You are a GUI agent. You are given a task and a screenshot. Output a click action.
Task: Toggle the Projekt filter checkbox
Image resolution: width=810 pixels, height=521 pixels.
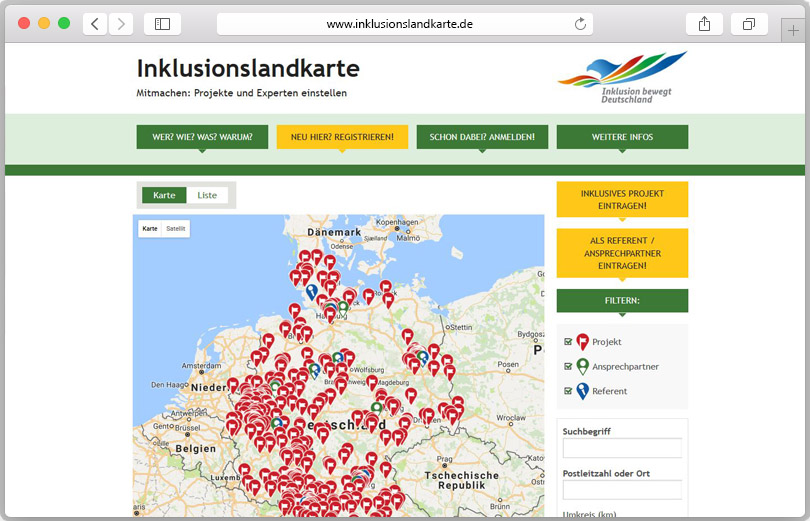tap(568, 342)
